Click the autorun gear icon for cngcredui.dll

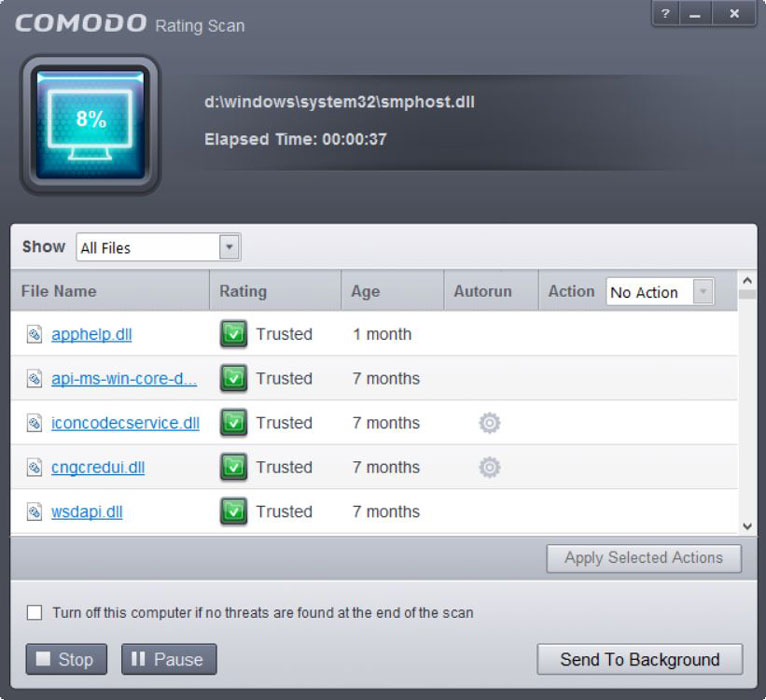[489, 467]
